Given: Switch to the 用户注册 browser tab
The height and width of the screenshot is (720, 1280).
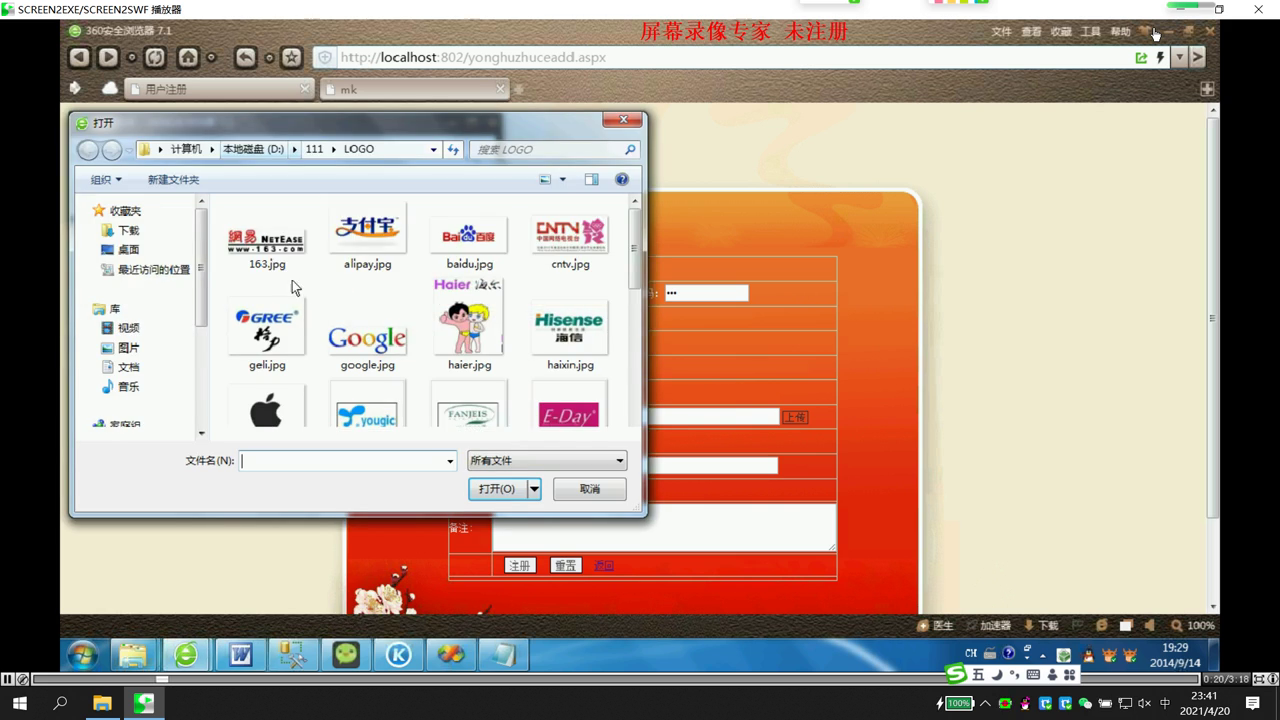Looking at the screenshot, I should pos(219,89).
